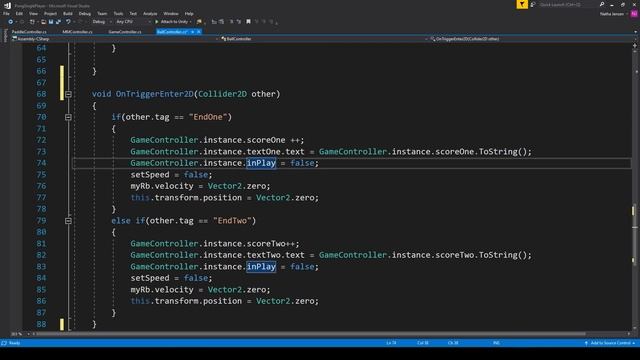This screenshot has height=360, width=640.
Task: Click the Save All toolbar icon
Action: pyautogui.click(x=58, y=22)
